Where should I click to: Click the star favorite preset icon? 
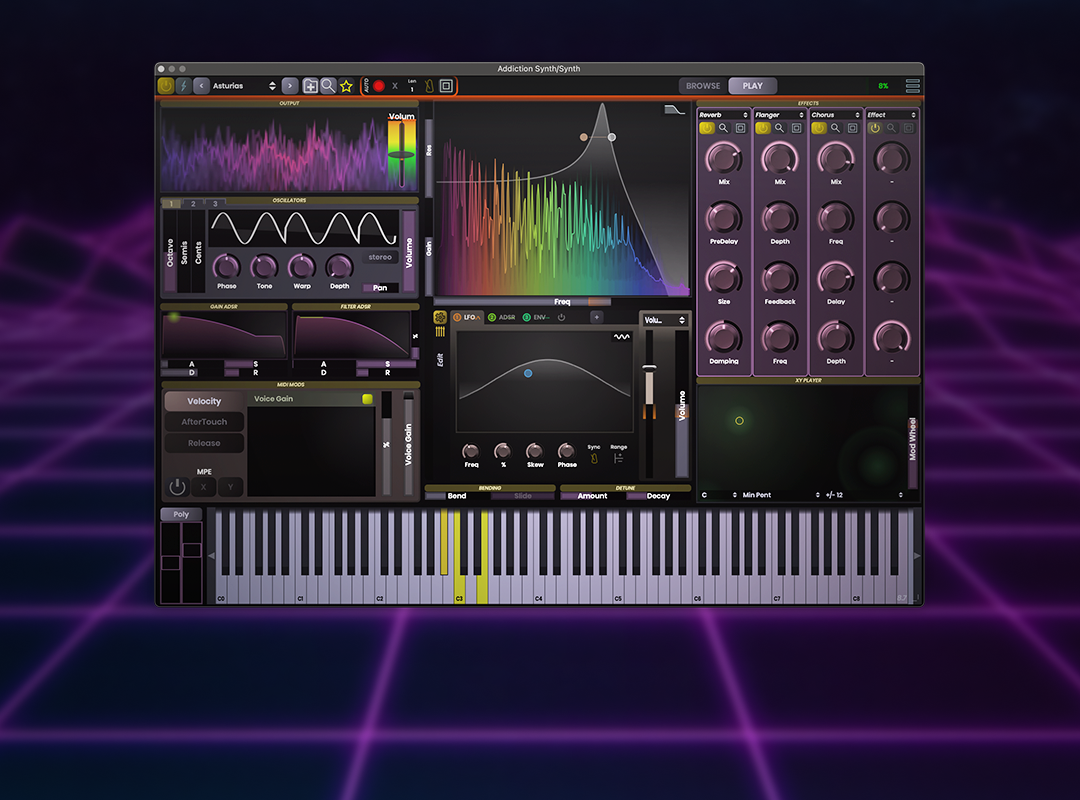tap(346, 86)
